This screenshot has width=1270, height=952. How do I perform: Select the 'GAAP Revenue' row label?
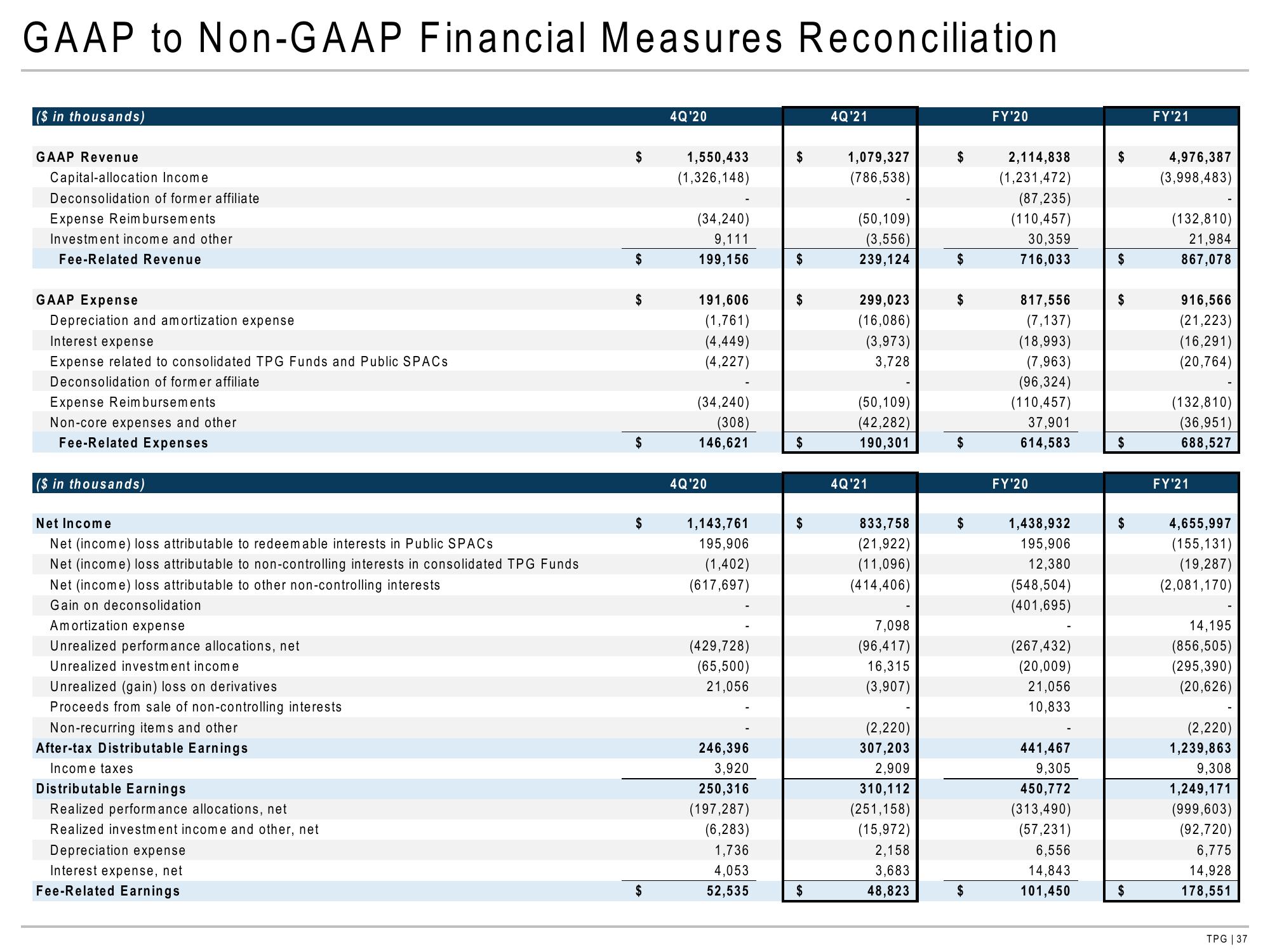[x=87, y=157]
